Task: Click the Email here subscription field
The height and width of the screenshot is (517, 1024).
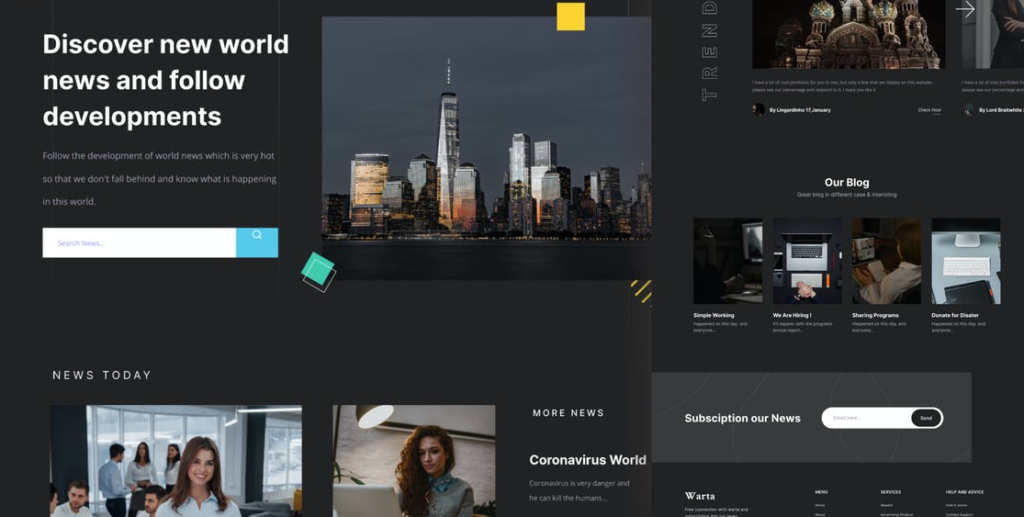Action: 866,418
